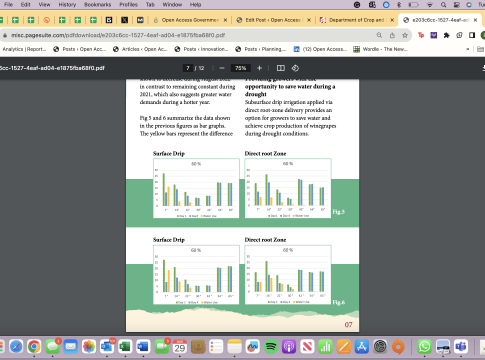Click the PDF page number field
The height and width of the screenshot is (360, 485).
tap(188, 68)
